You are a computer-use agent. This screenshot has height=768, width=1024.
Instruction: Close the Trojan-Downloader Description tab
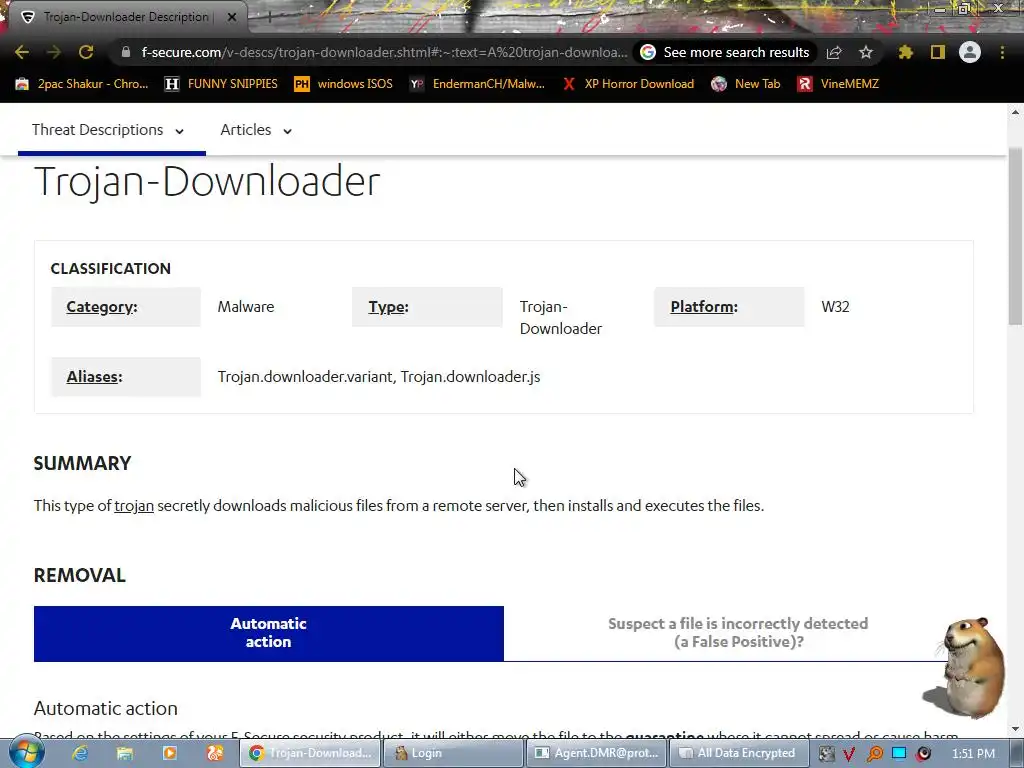(x=232, y=17)
